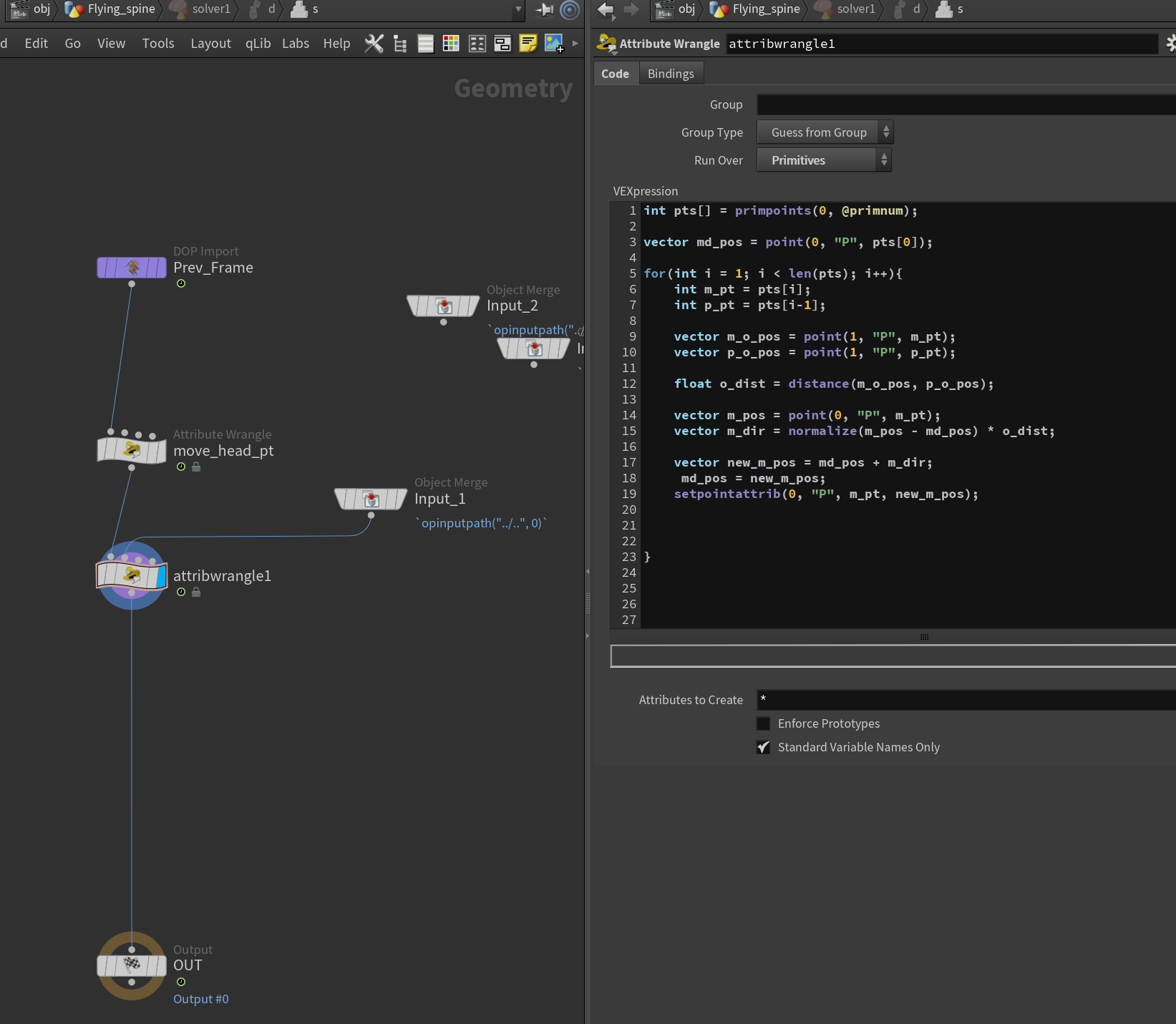Click the background image icon
1176x1024 pixels.
coord(554,44)
